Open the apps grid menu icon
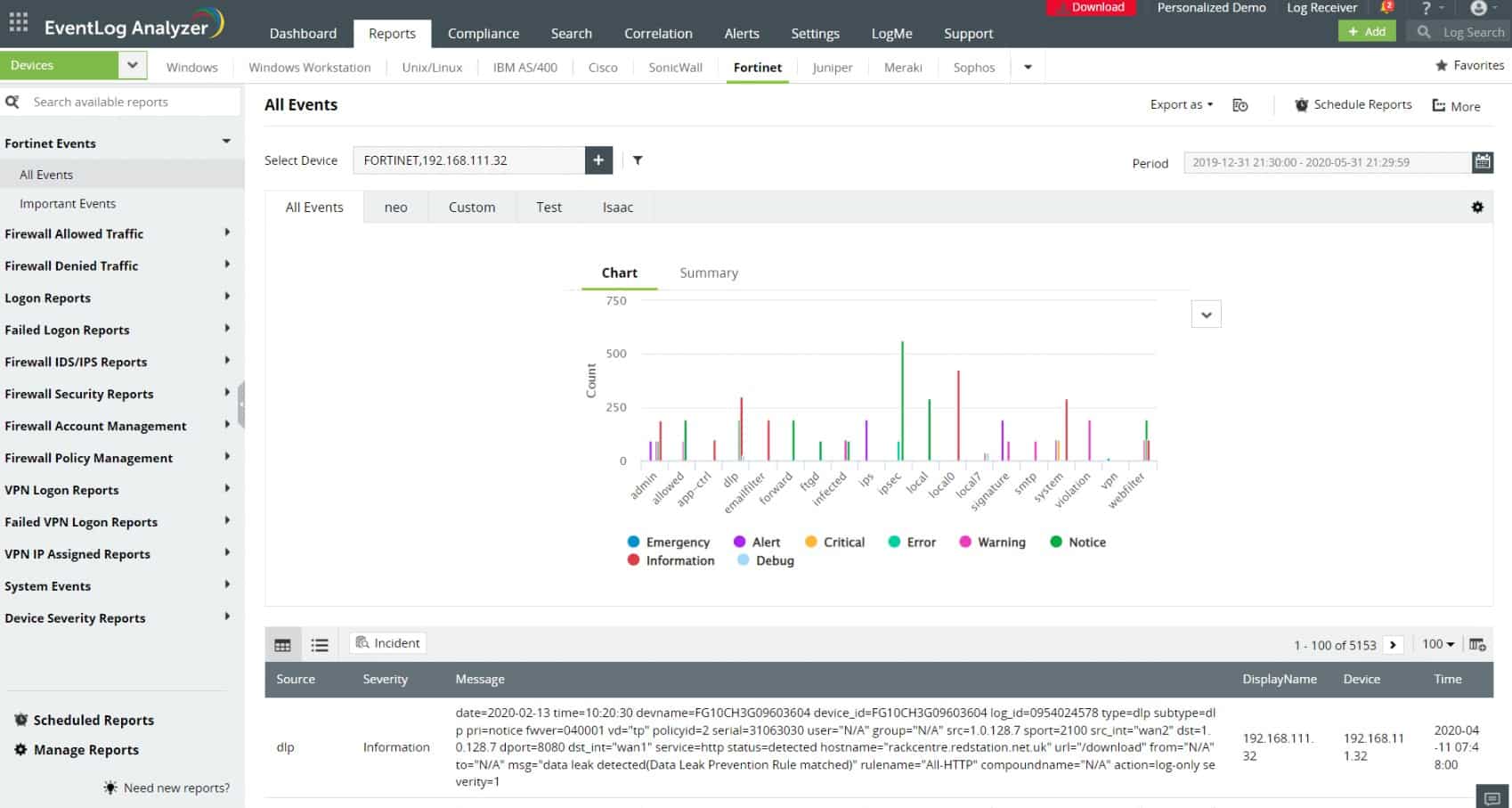 pyautogui.click(x=18, y=22)
